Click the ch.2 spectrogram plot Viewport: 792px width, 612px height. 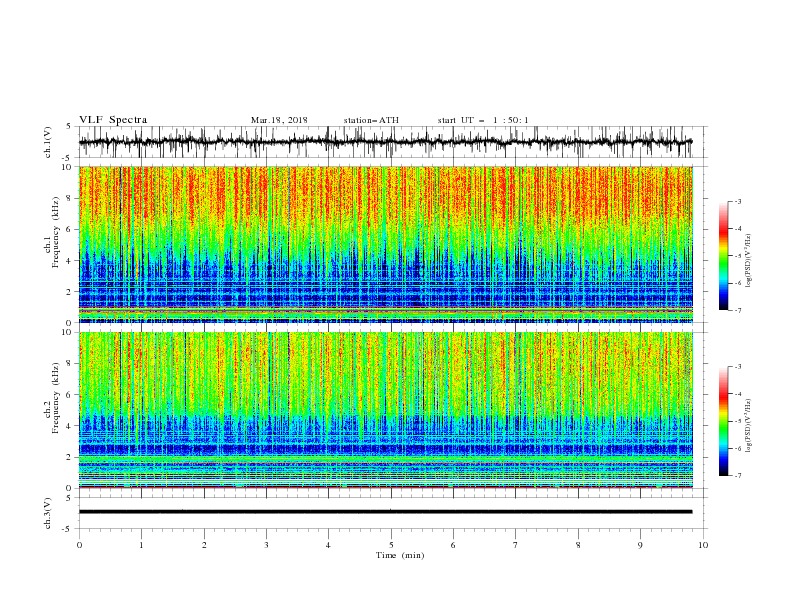[386, 410]
